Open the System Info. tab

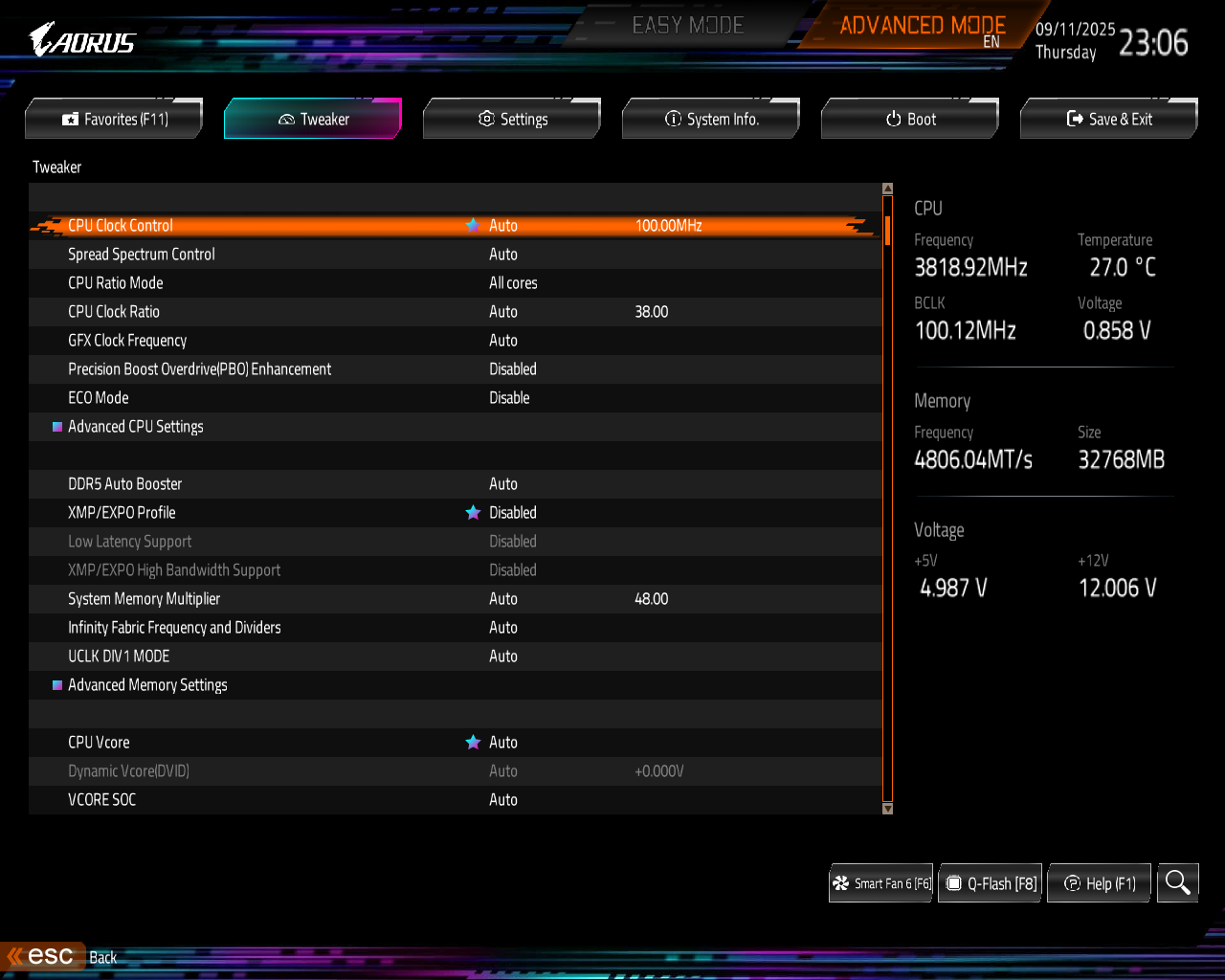coord(711,119)
